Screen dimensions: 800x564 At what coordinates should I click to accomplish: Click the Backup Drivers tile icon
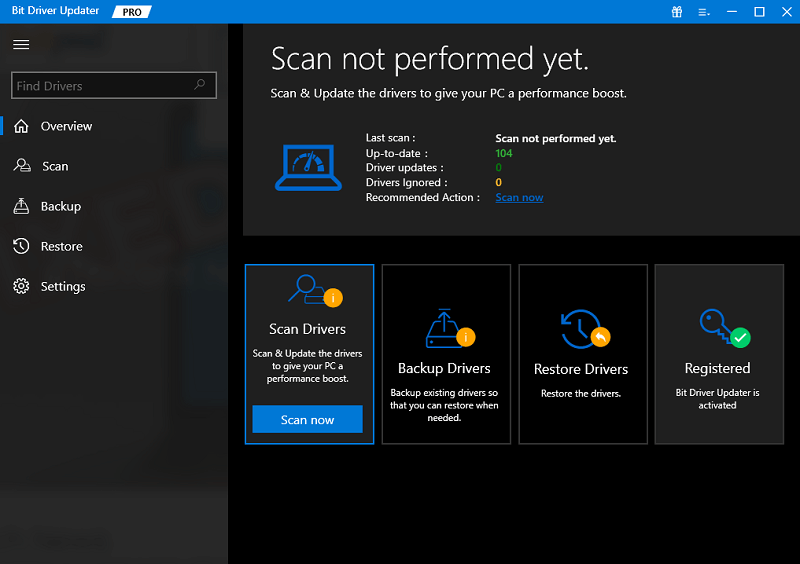click(x=447, y=329)
